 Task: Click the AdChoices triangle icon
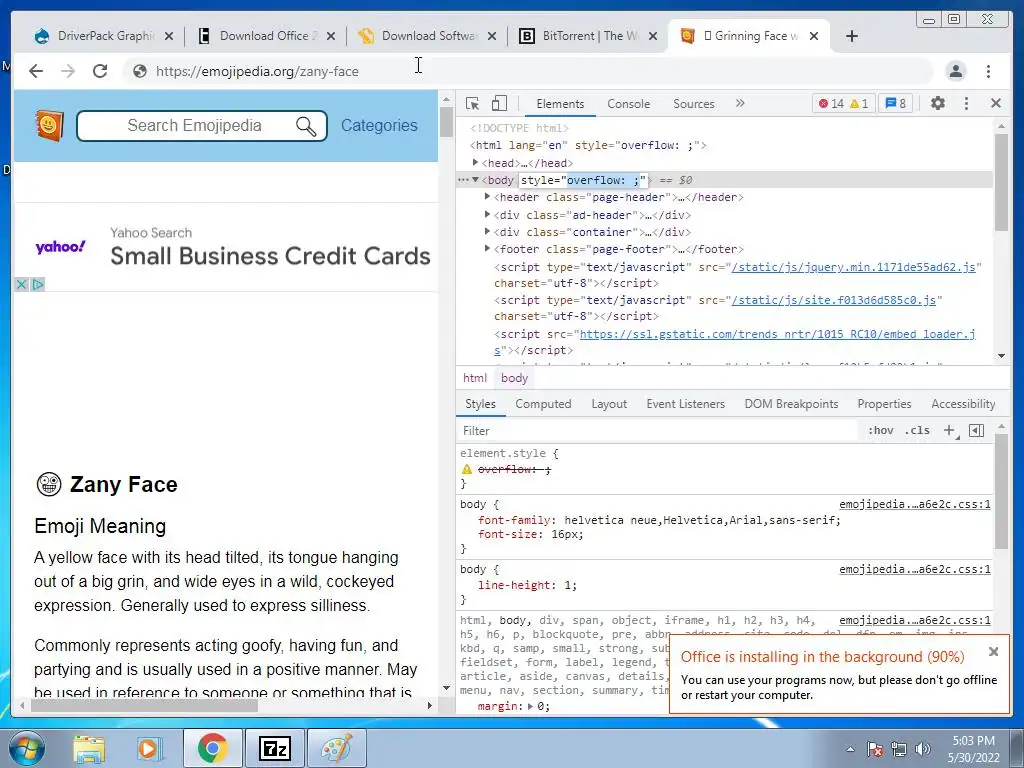[38, 284]
